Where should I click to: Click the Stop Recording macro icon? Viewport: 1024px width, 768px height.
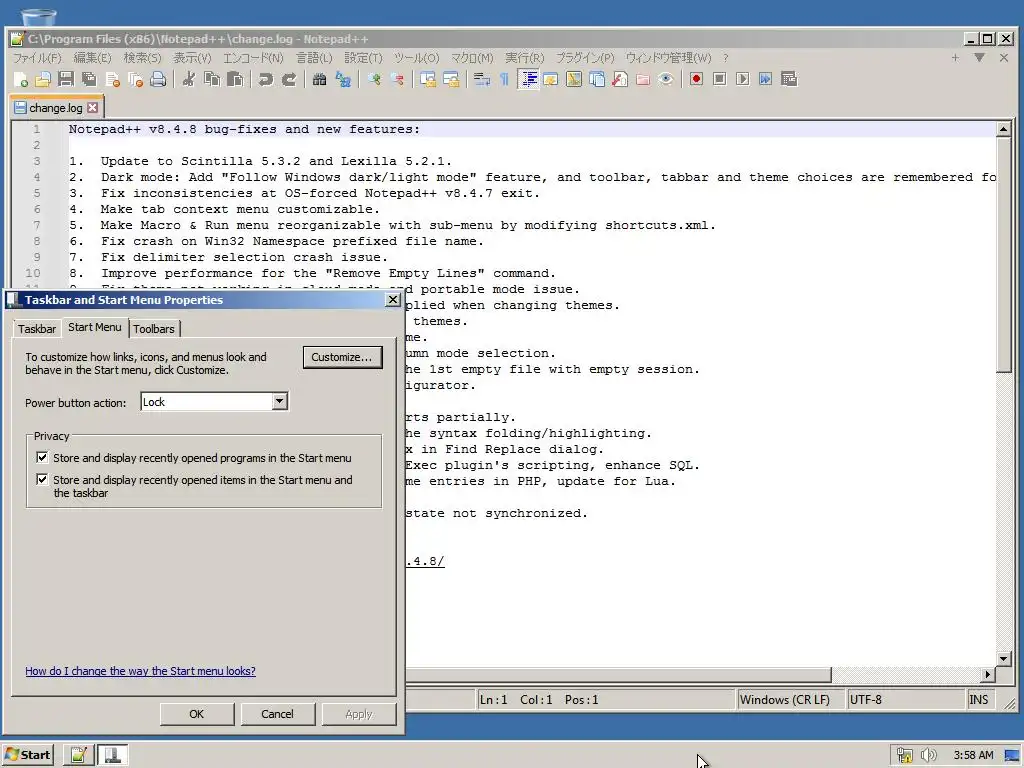tap(720, 80)
